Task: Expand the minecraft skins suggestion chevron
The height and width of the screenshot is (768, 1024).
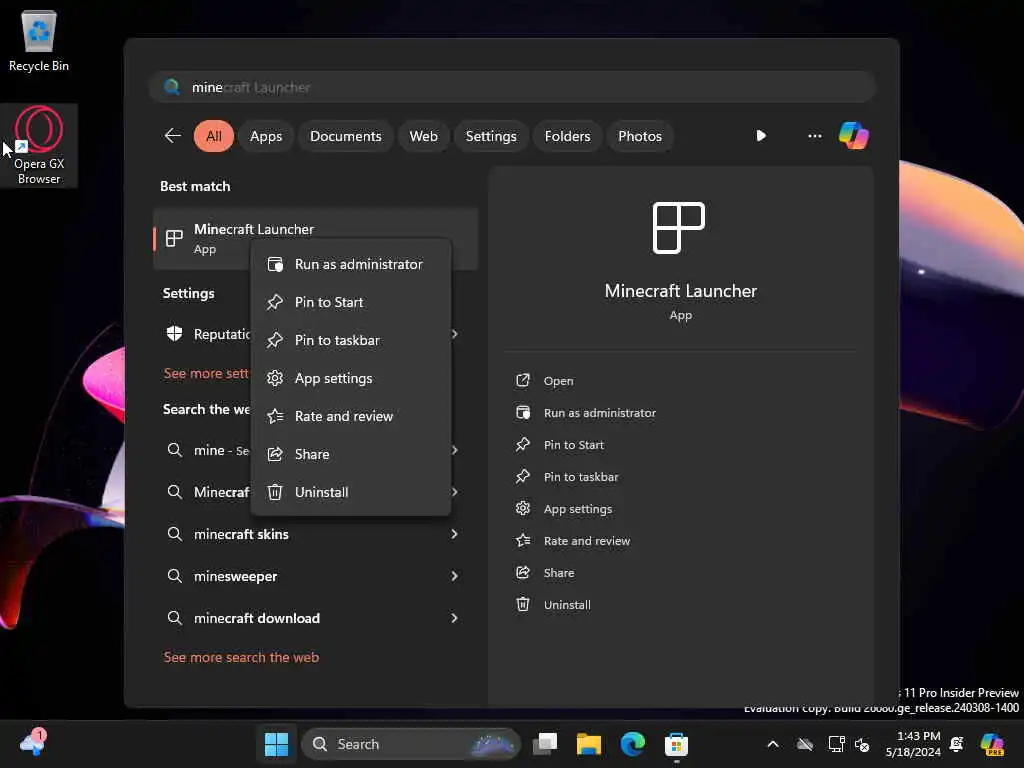Action: click(455, 534)
